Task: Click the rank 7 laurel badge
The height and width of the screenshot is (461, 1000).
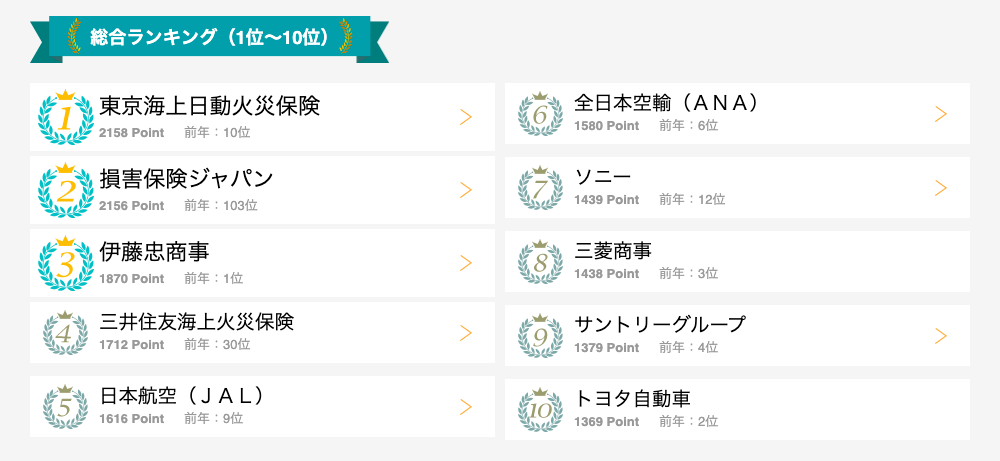Action: pyautogui.click(x=540, y=188)
